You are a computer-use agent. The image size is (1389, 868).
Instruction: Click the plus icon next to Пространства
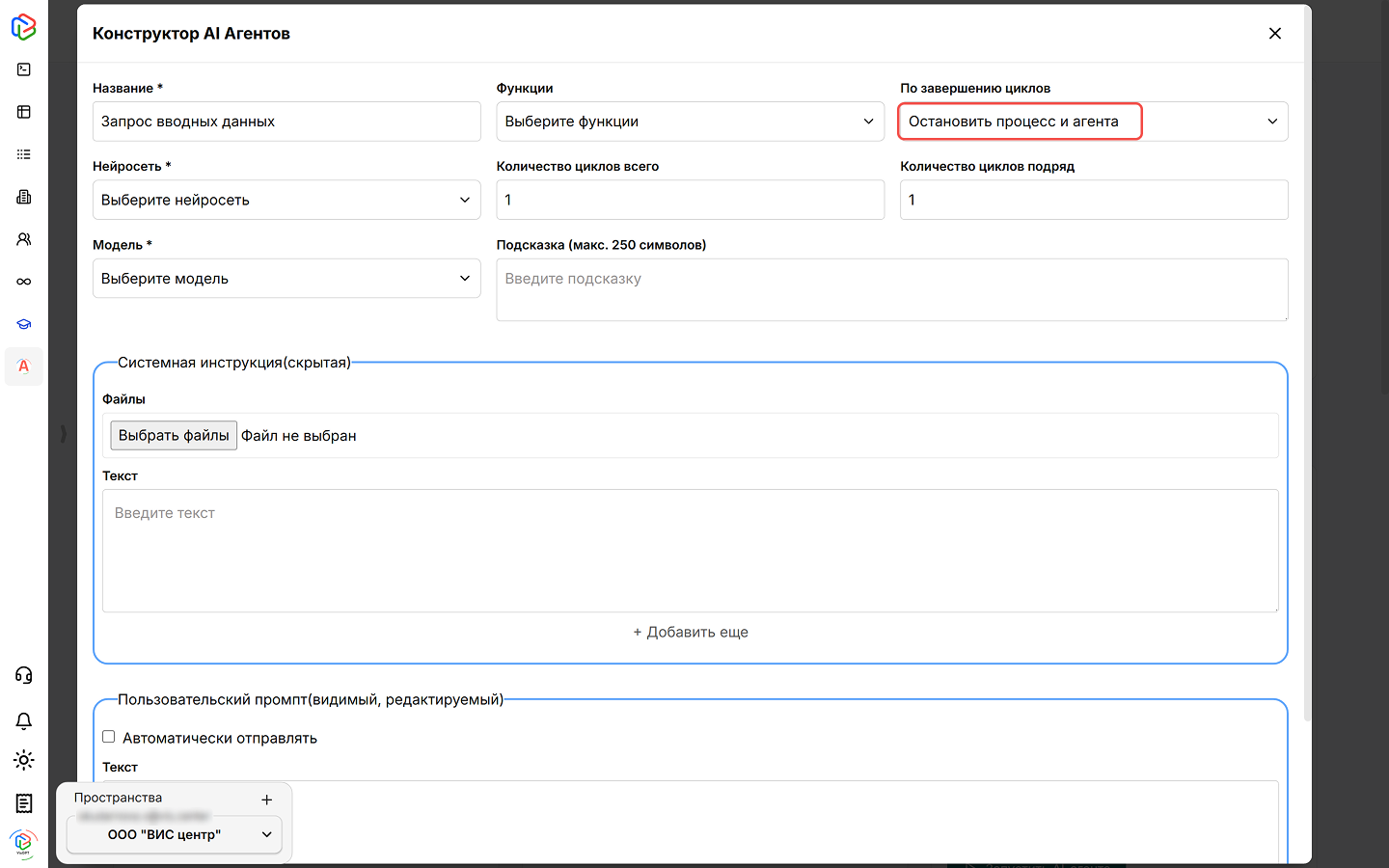267,800
